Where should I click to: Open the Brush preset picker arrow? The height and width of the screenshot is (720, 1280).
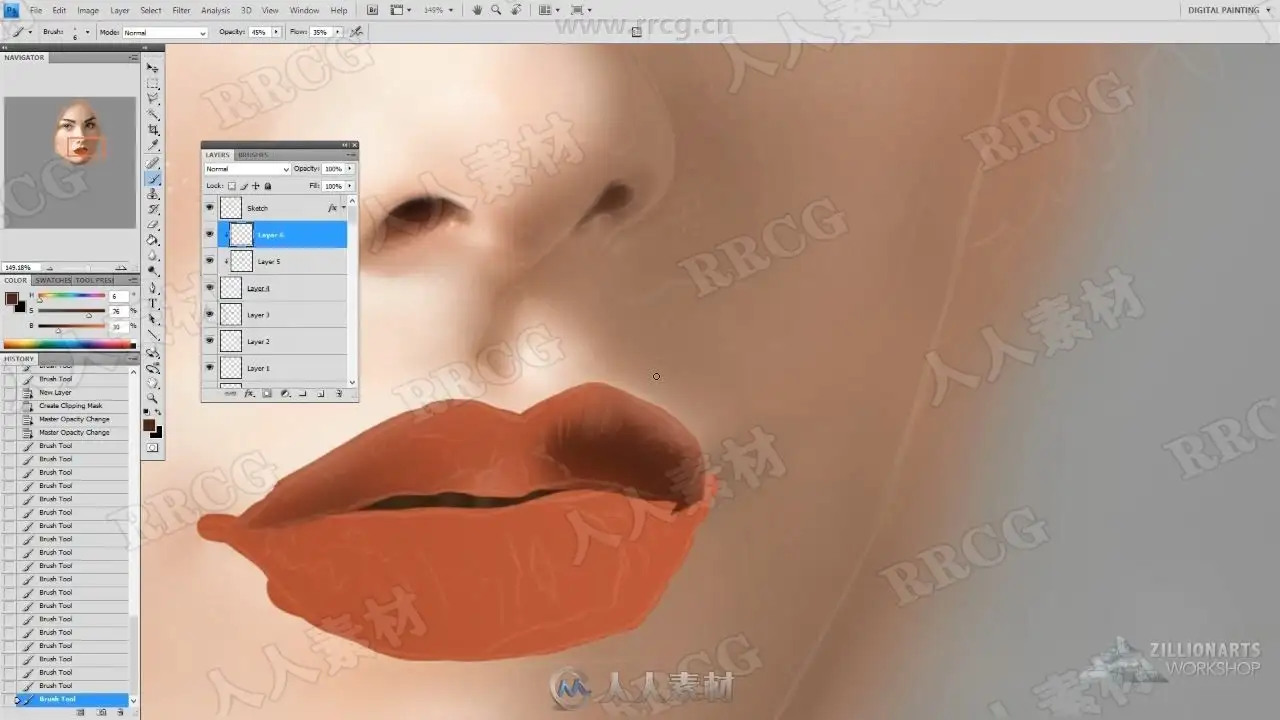pos(87,32)
